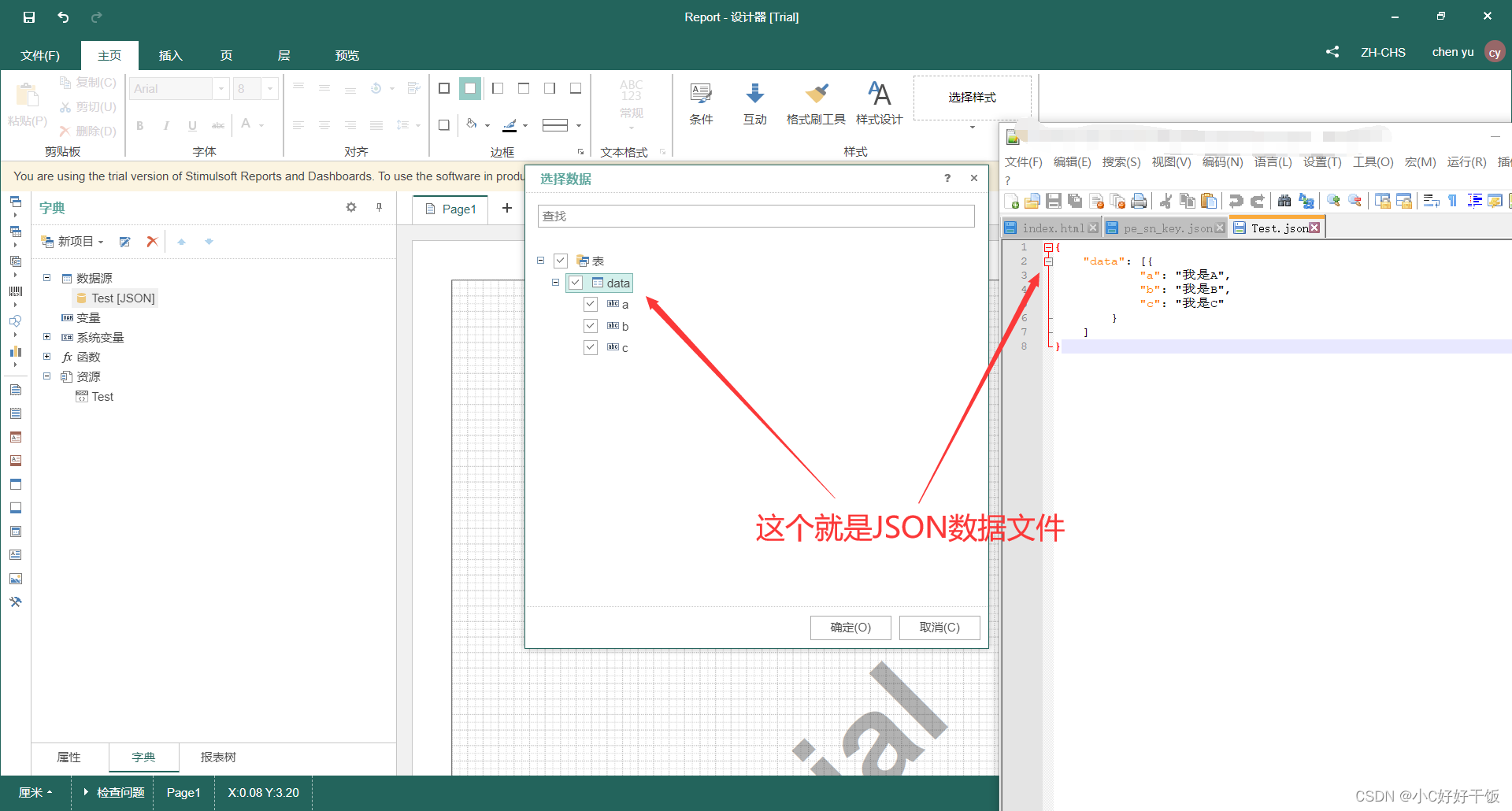Click the share icon beside ZH-CHS

tap(1332, 52)
